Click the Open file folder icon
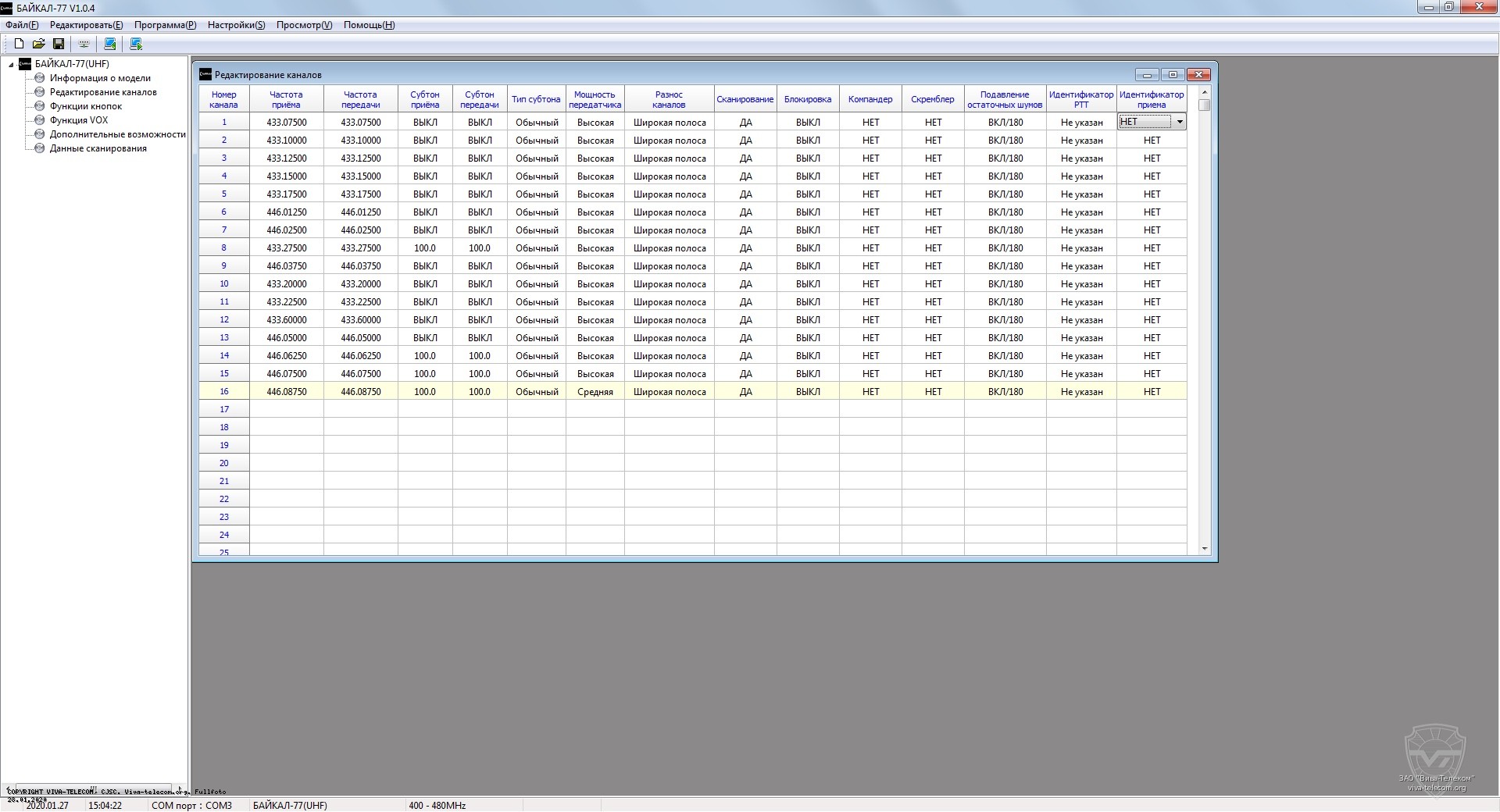The height and width of the screenshot is (812, 1500). [x=38, y=44]
